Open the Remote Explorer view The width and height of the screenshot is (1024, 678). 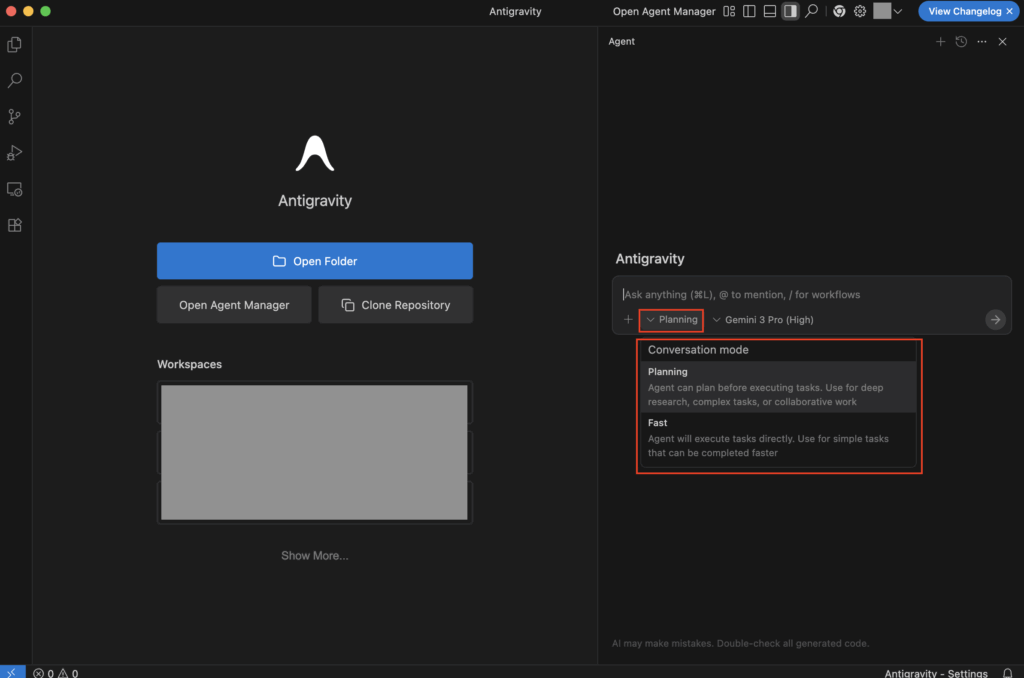15,189
